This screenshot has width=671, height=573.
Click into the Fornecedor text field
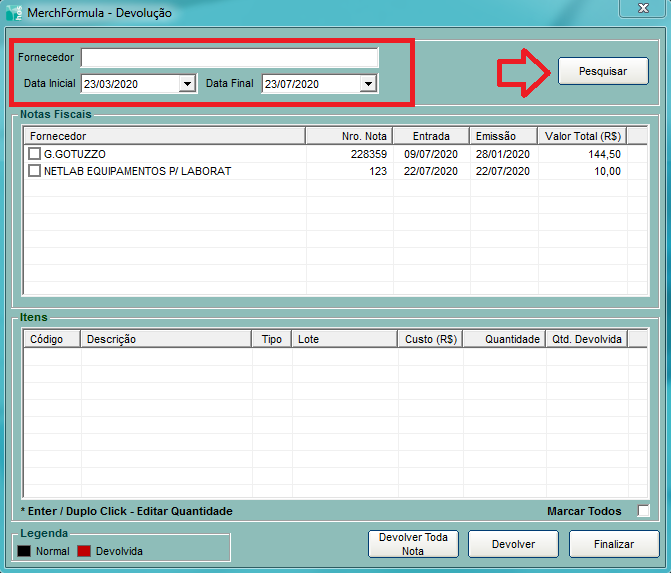pos(229,57)
